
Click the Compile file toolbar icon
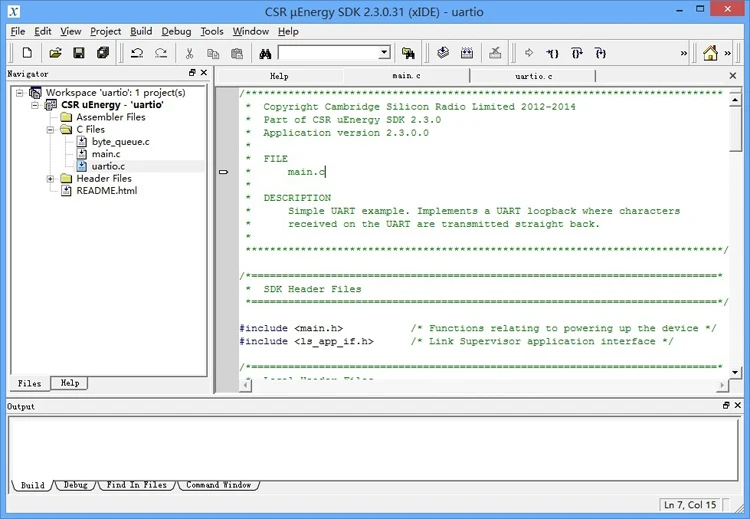(x=443, y=53)
